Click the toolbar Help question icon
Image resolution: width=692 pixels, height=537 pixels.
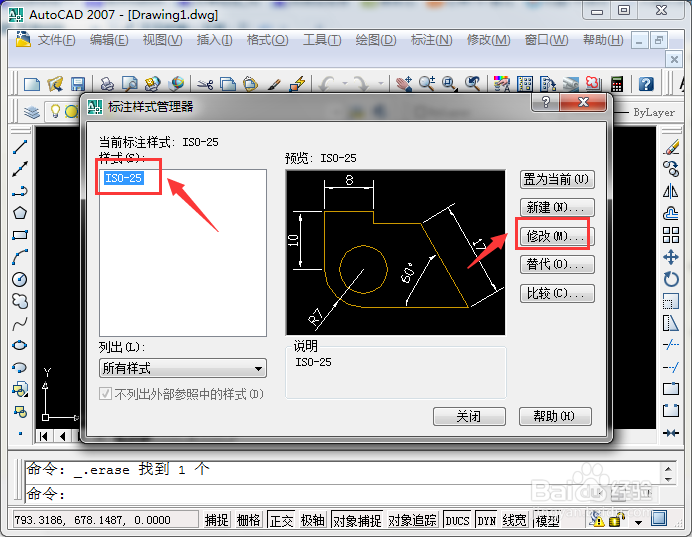(x=646, y=83)
